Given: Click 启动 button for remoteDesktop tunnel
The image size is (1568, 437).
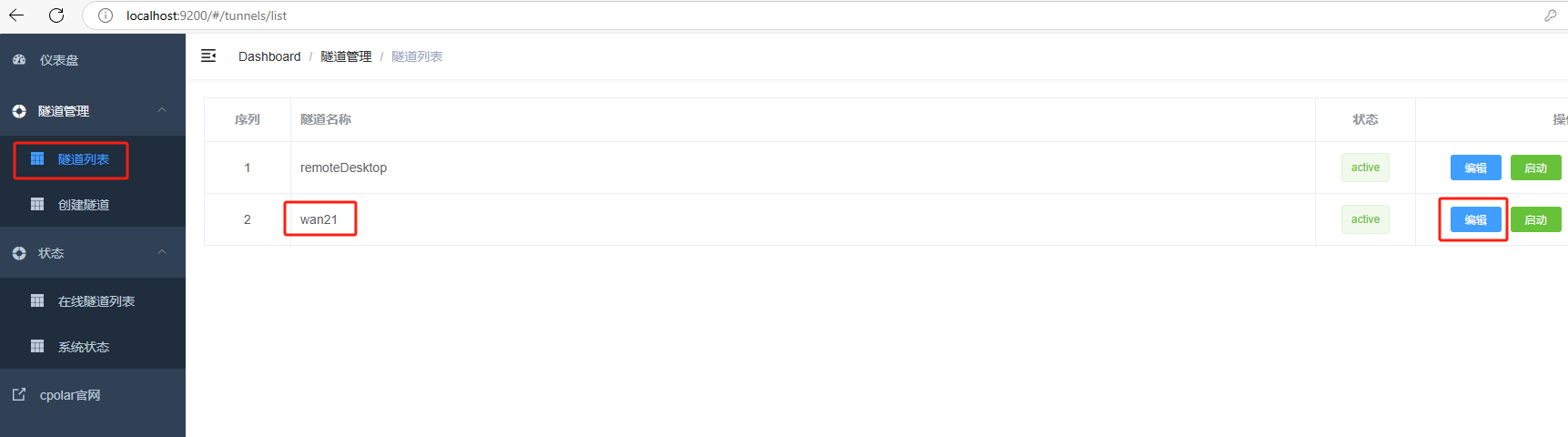Looking at the screenshot, I should click(x=1535, y=168).
